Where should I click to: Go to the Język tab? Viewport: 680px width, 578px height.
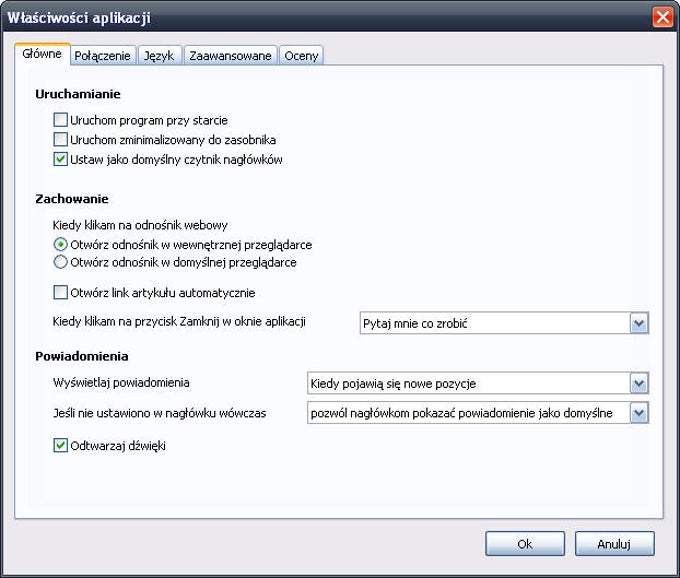click(159, 56)
